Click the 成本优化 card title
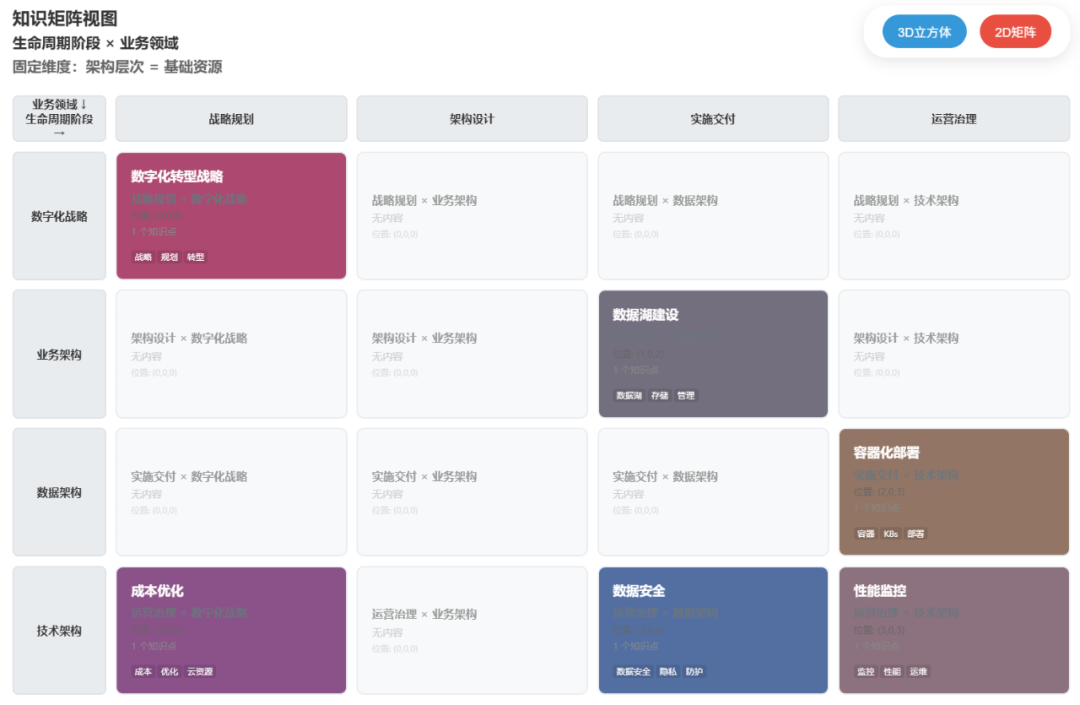The width and height of the screenshot is (1080, 705). 157,591
